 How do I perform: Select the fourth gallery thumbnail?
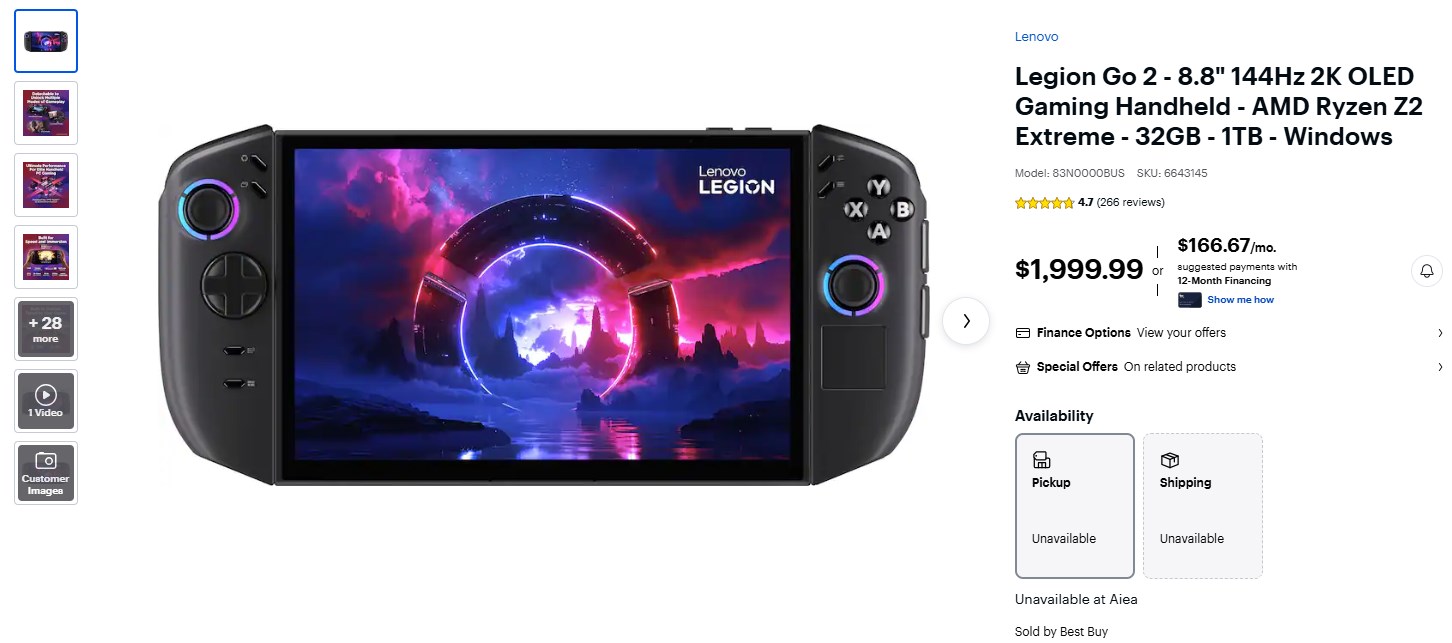pyautogui.click(x=46, y=257)
